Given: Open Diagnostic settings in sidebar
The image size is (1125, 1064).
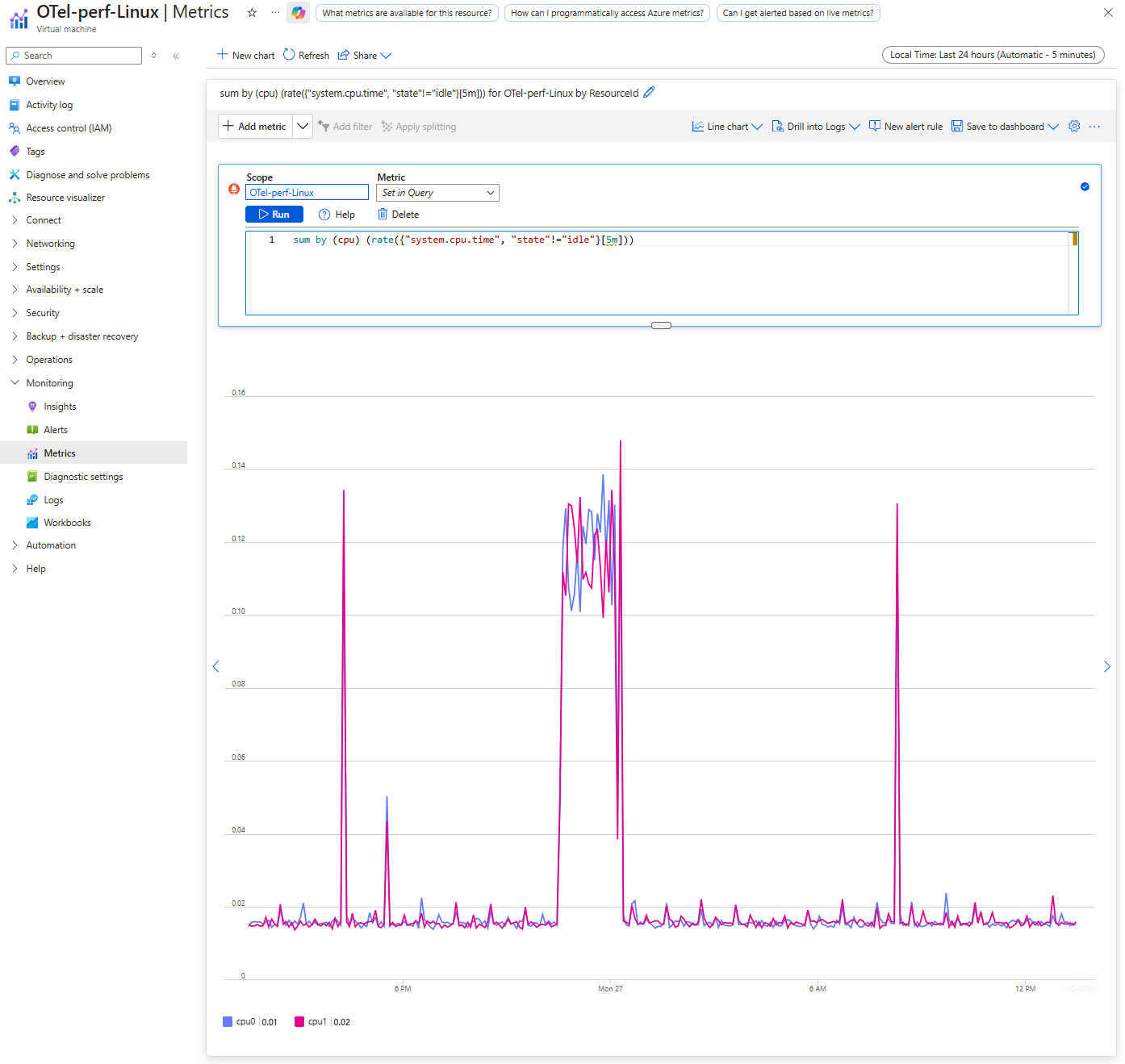Looking at the screenshot, I should 83,477.
